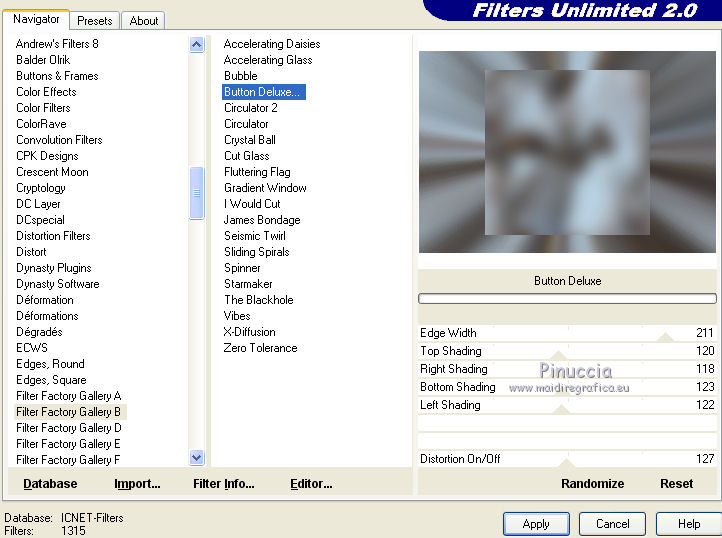Reset the filter parameters

676,484
